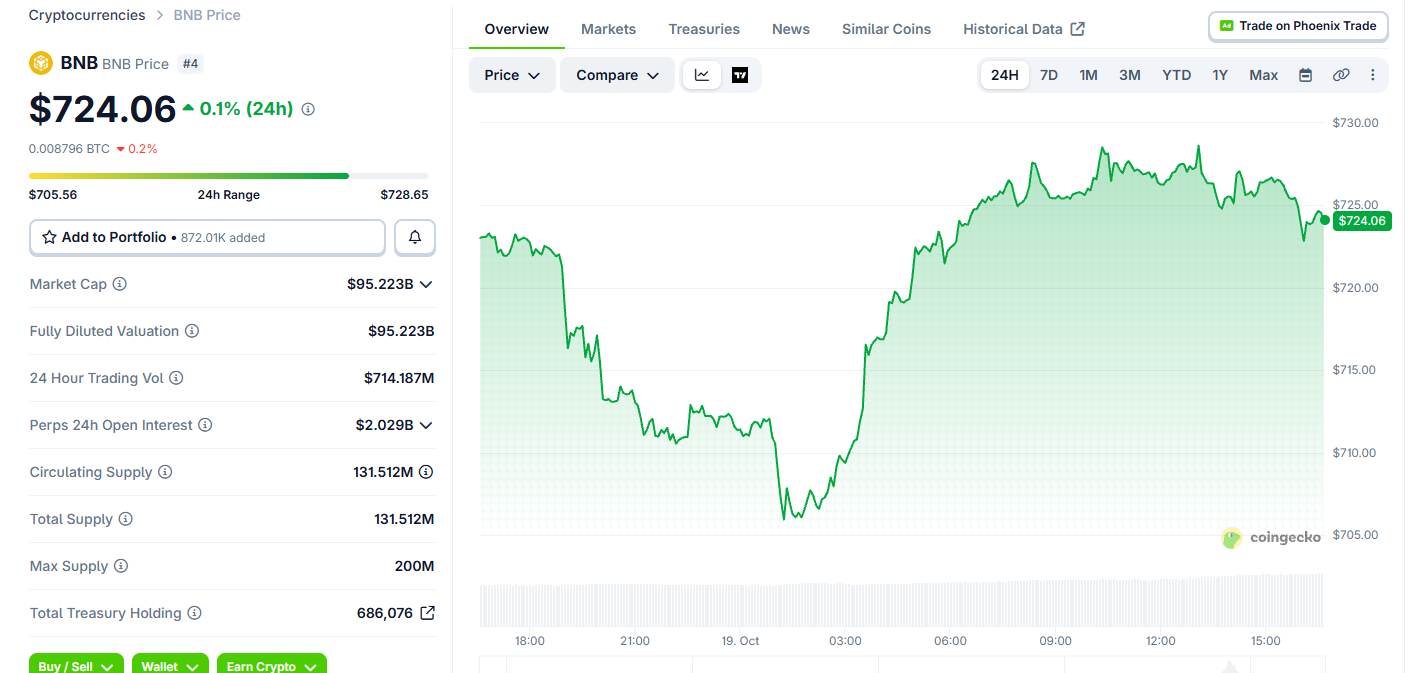Click Add to Portfolio button

point(207,237)
